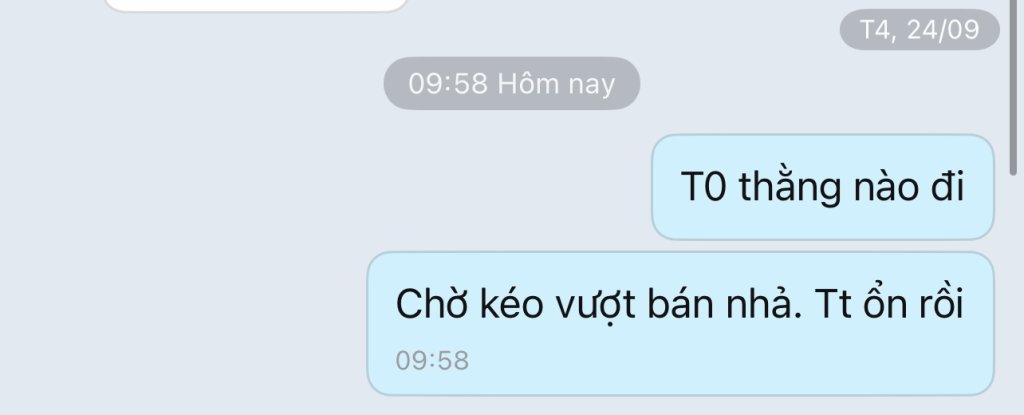Click "Hôm nay" text in the time separator
This screenshot has width=1024, height=415.
coord(556,84)
